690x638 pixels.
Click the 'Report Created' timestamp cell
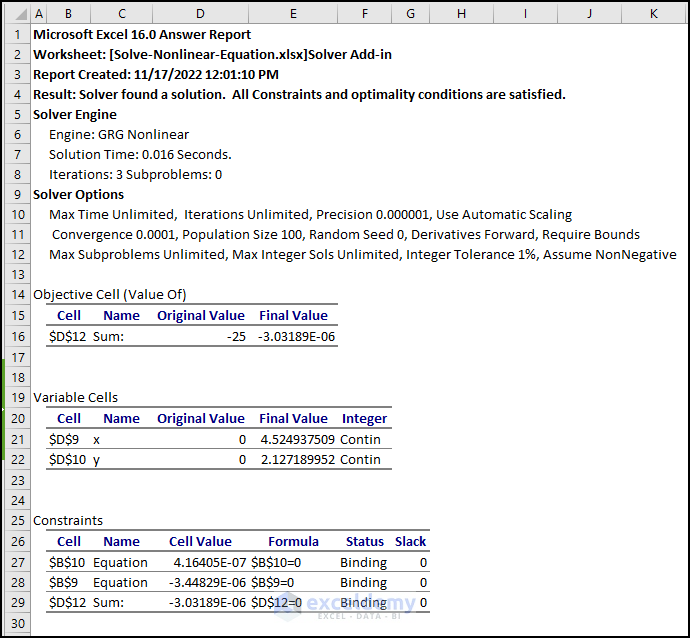156,74
